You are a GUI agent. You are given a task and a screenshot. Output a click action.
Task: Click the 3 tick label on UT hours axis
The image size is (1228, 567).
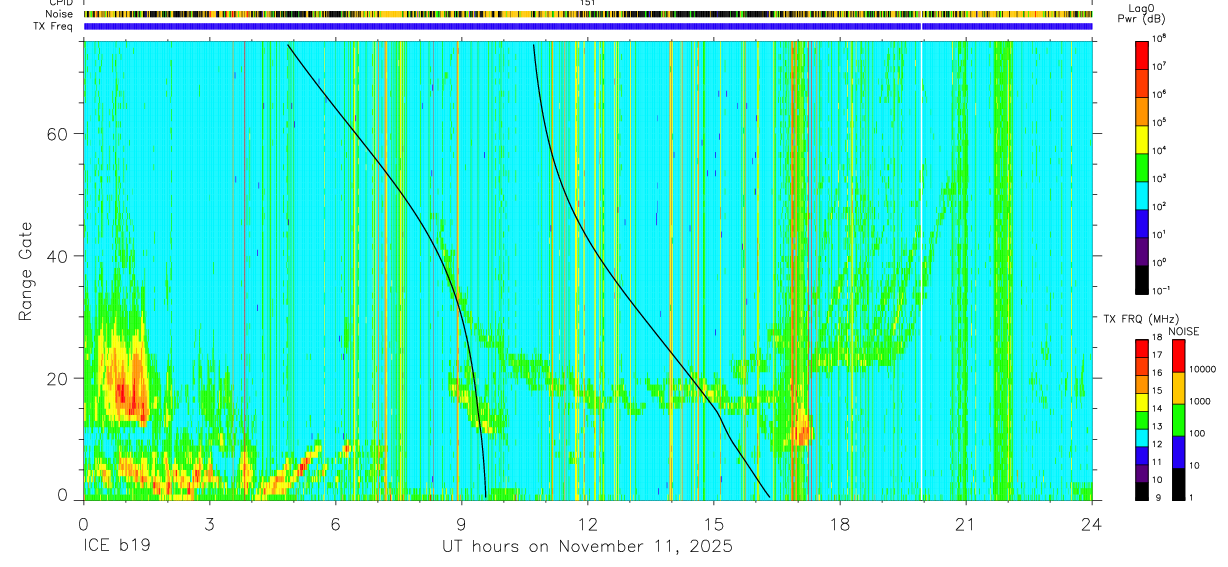pyautogui.click(x=209, y=523)
